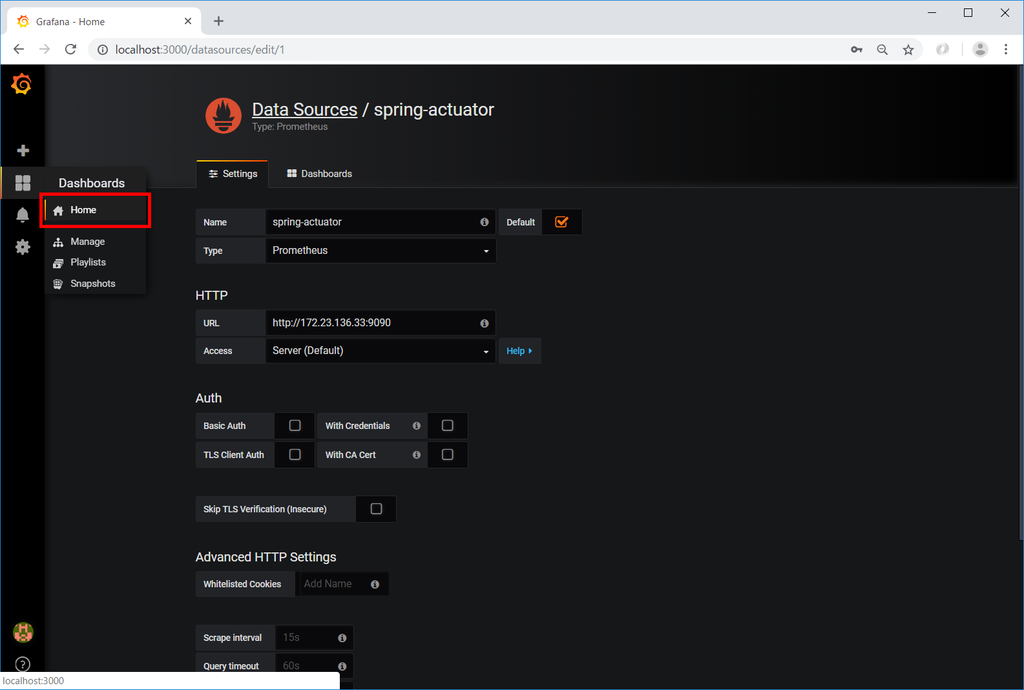Open the Help question mark icon

tap(23, 664)
